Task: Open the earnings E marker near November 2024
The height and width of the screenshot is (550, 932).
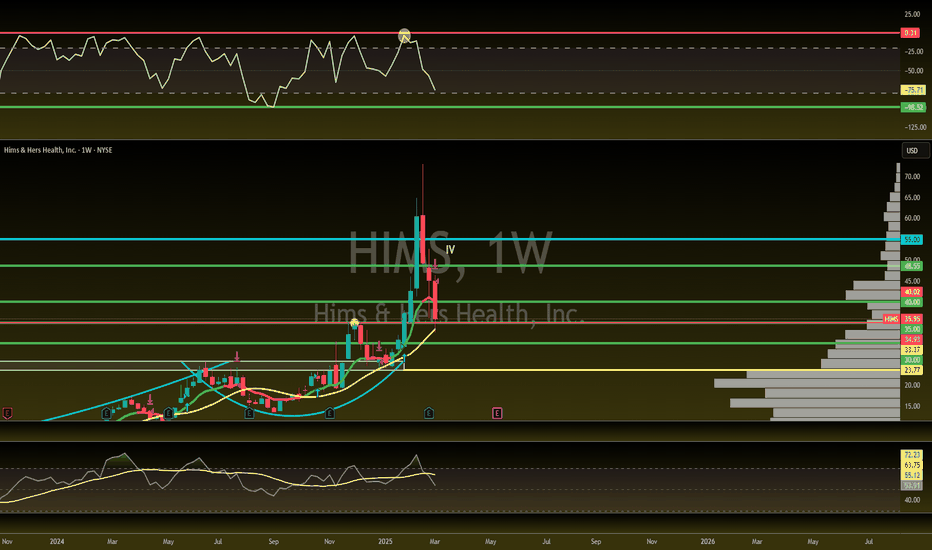Action: click(x=330, y=413)
